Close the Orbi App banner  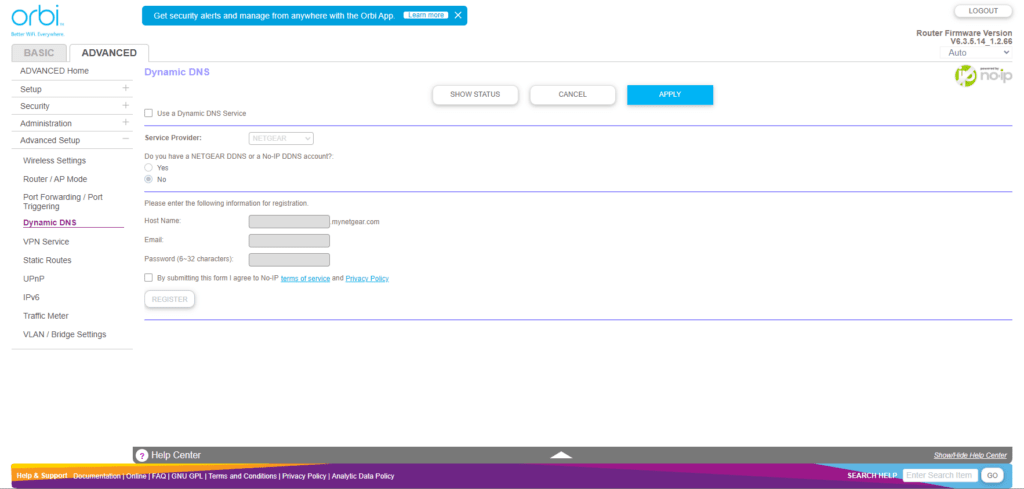point(458,16)
